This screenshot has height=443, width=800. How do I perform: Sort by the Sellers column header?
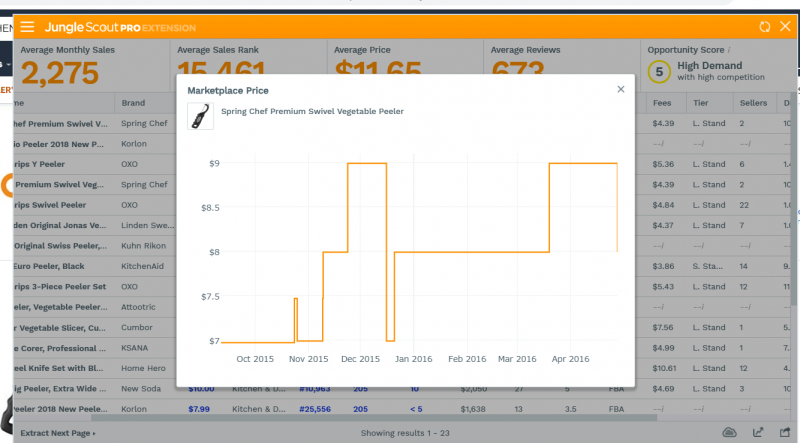pos(753,103)
